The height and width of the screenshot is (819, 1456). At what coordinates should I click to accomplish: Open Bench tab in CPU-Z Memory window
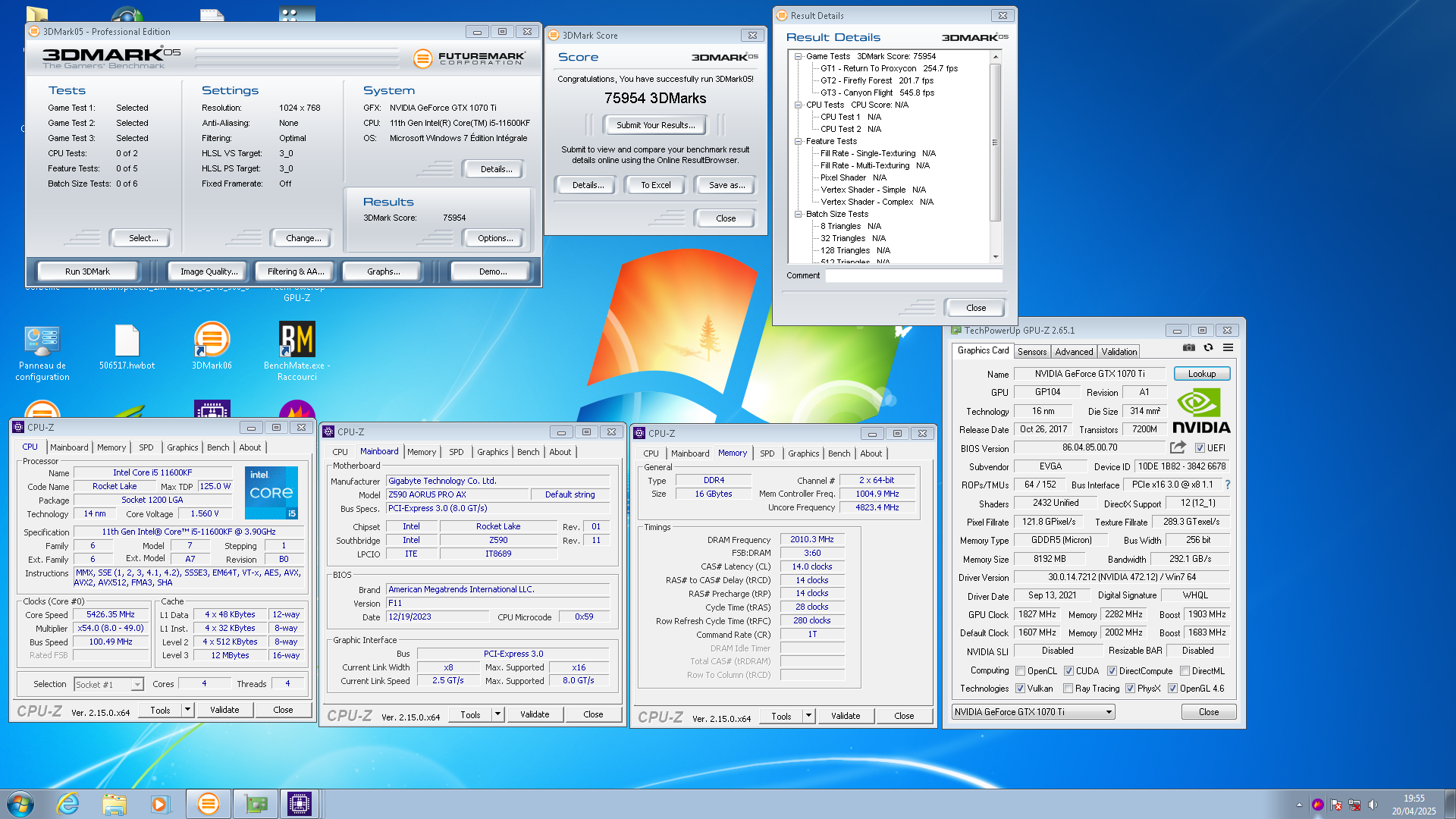(839, 453)
